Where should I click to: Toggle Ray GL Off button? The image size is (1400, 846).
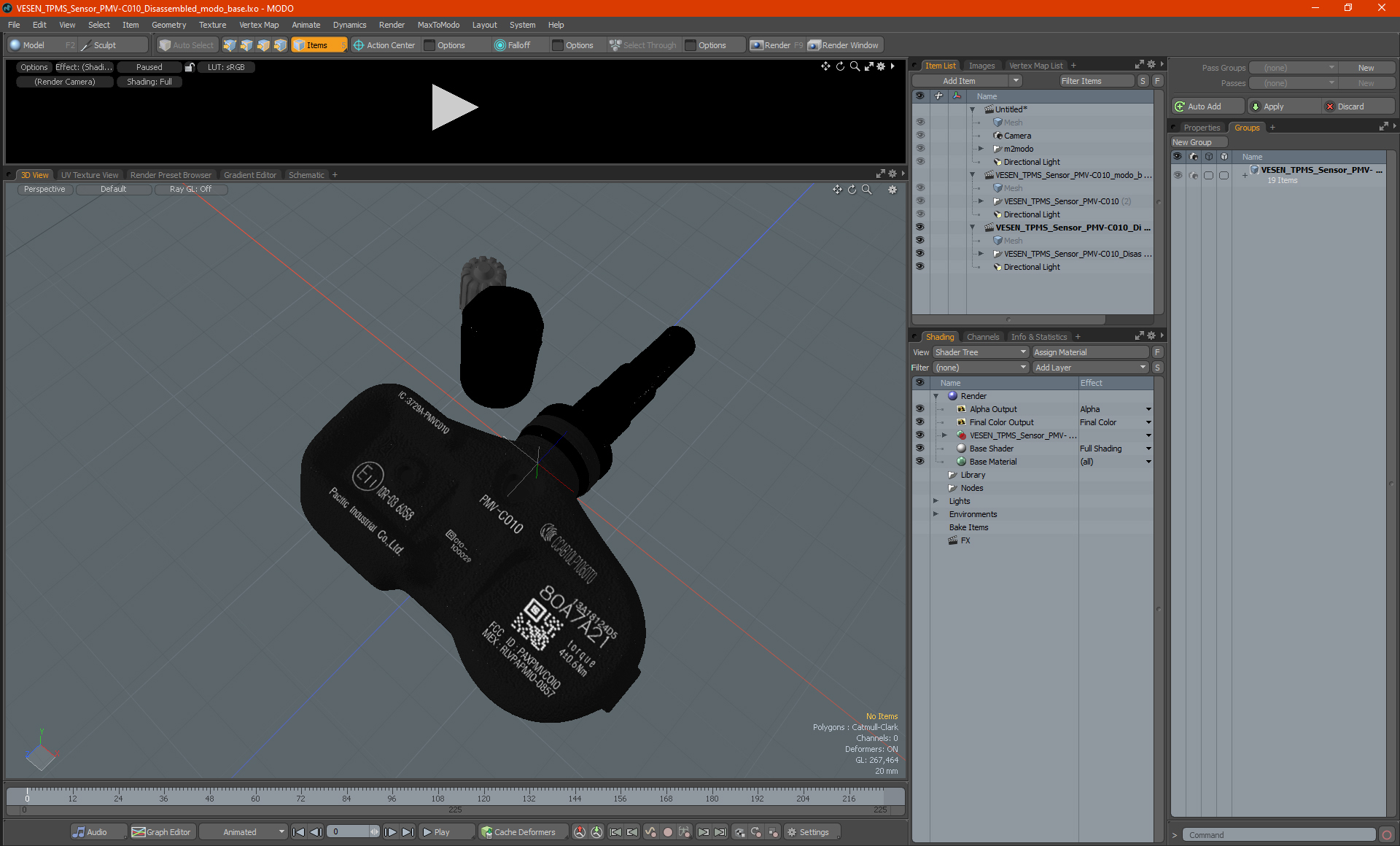190,189
